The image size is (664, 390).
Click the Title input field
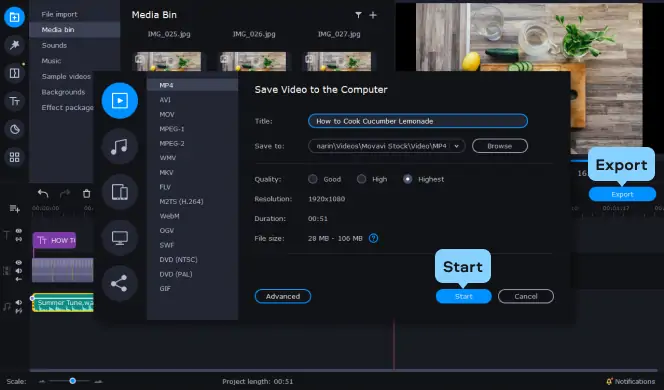click(x=418, y=121)
